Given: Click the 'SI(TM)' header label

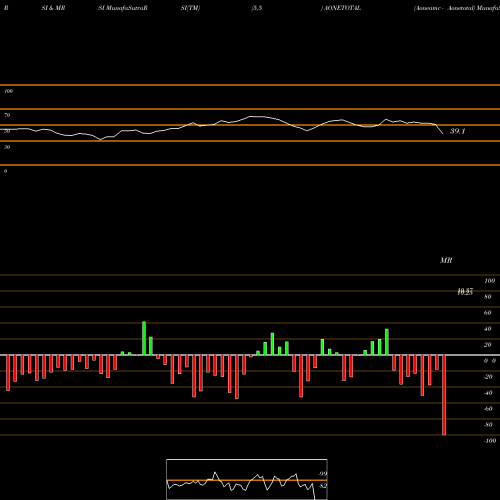Looking at the screenshot, I should click(190, 8).
